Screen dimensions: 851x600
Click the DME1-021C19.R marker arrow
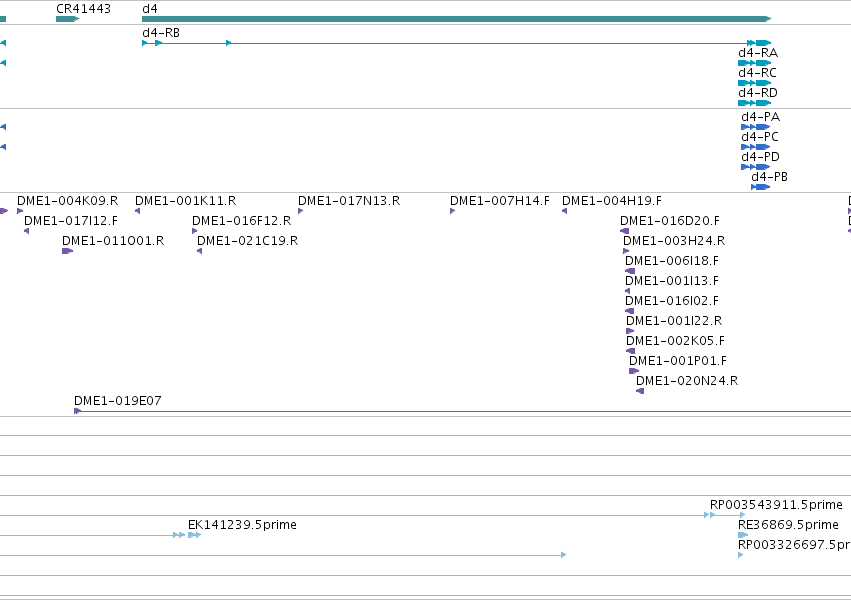(x=200, y=251)
